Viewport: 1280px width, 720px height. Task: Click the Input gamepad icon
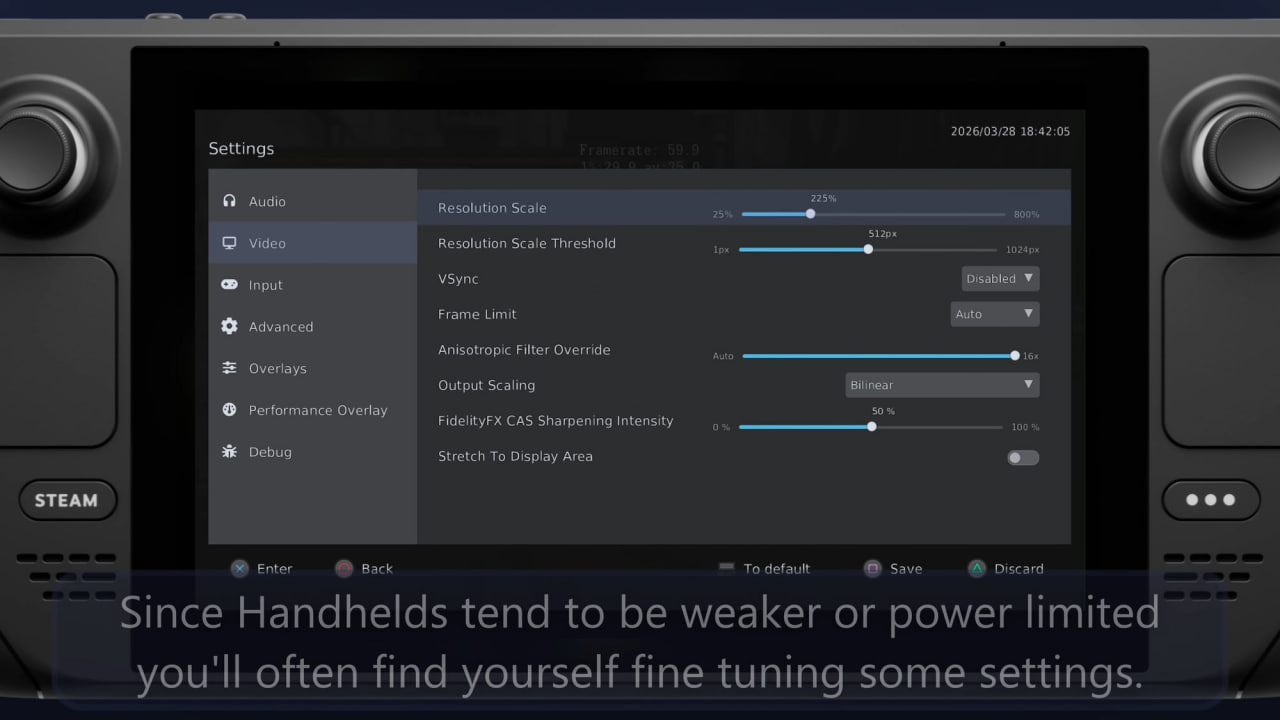pyautogui.click(x=229, y=285)
